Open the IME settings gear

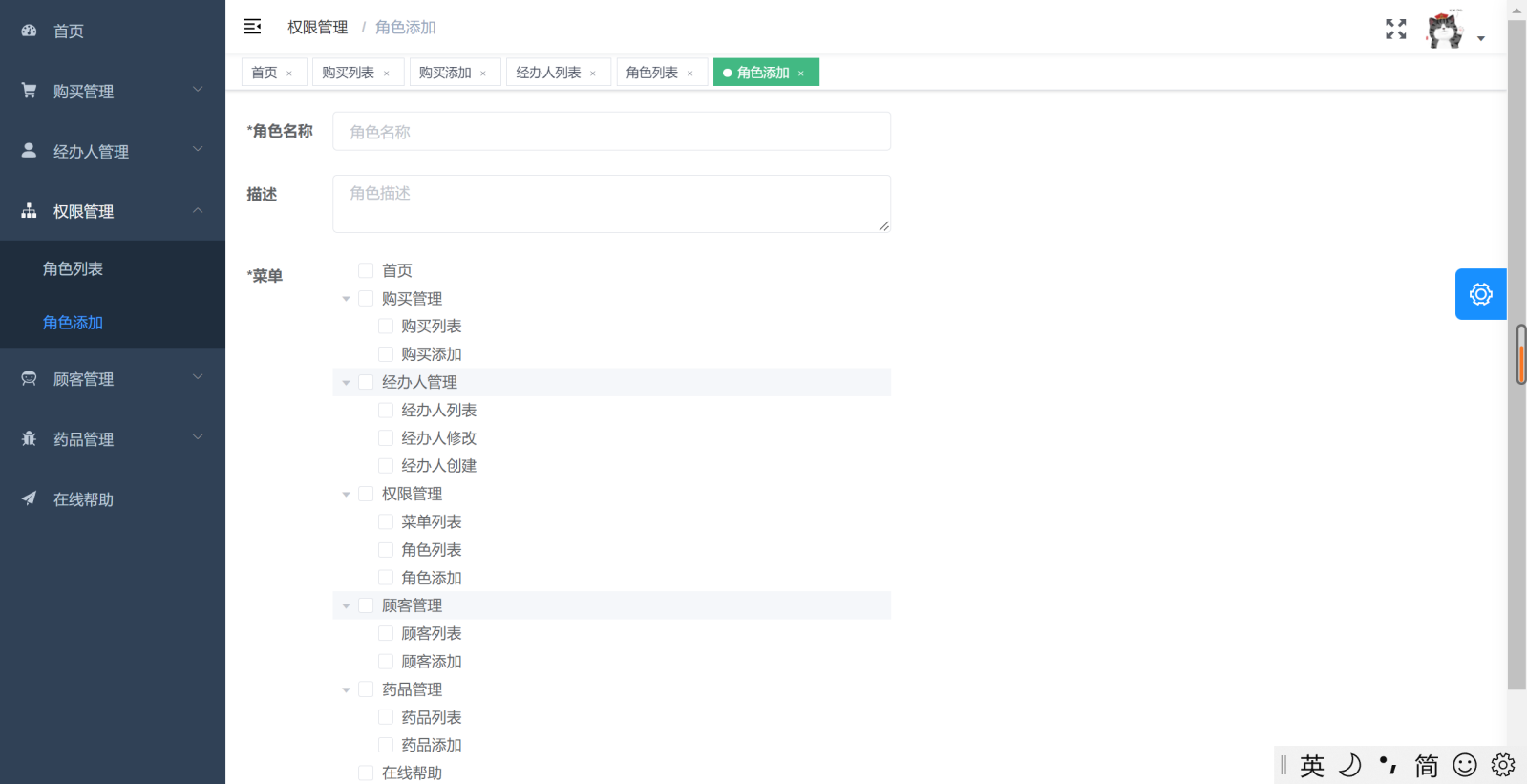pyautogui.click(x=1503, y=765)
